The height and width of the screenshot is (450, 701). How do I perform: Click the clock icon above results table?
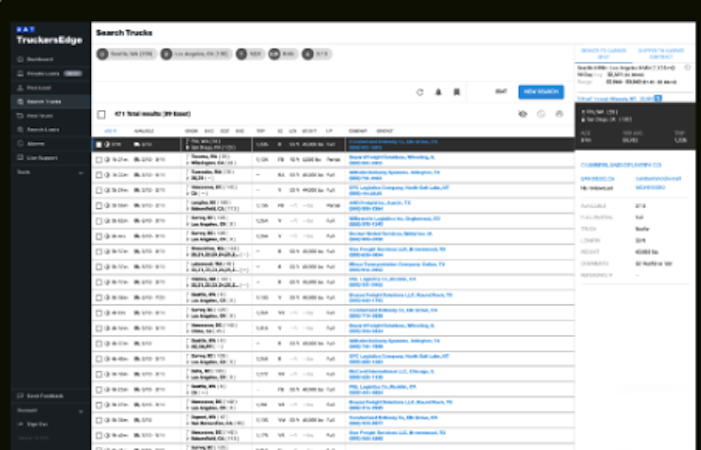[541, 114]
